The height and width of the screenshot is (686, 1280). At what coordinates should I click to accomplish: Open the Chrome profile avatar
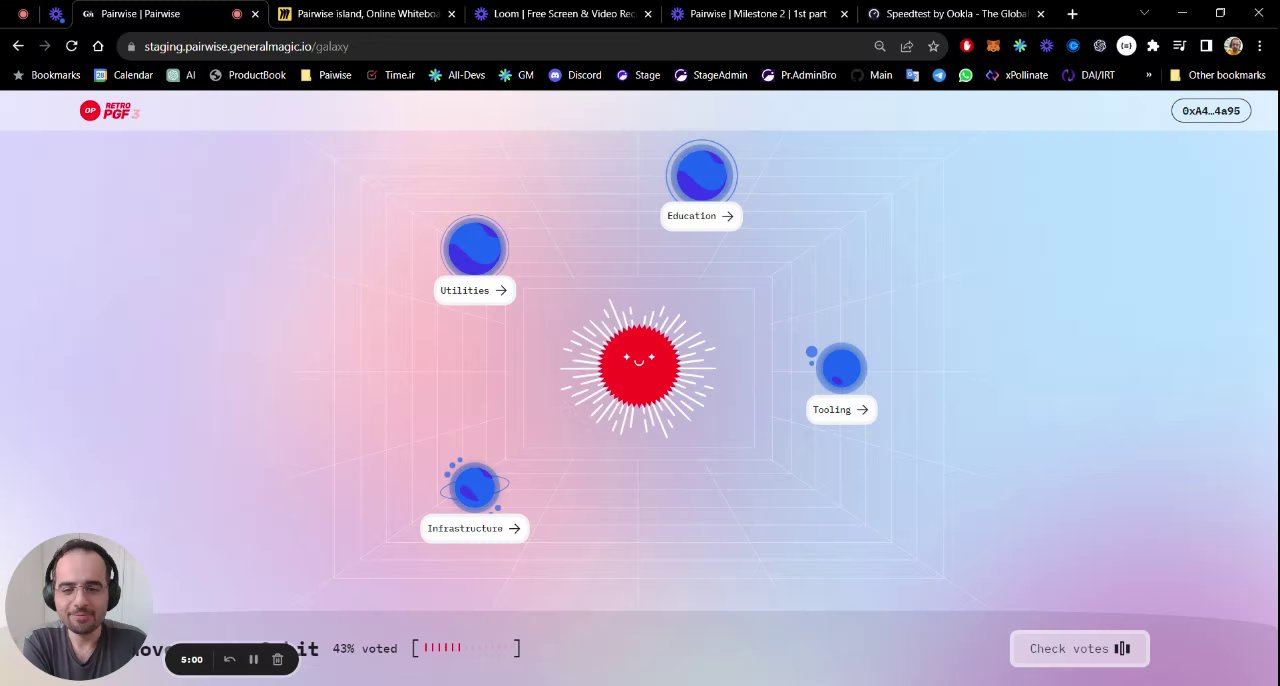(x=1233, y=46)
